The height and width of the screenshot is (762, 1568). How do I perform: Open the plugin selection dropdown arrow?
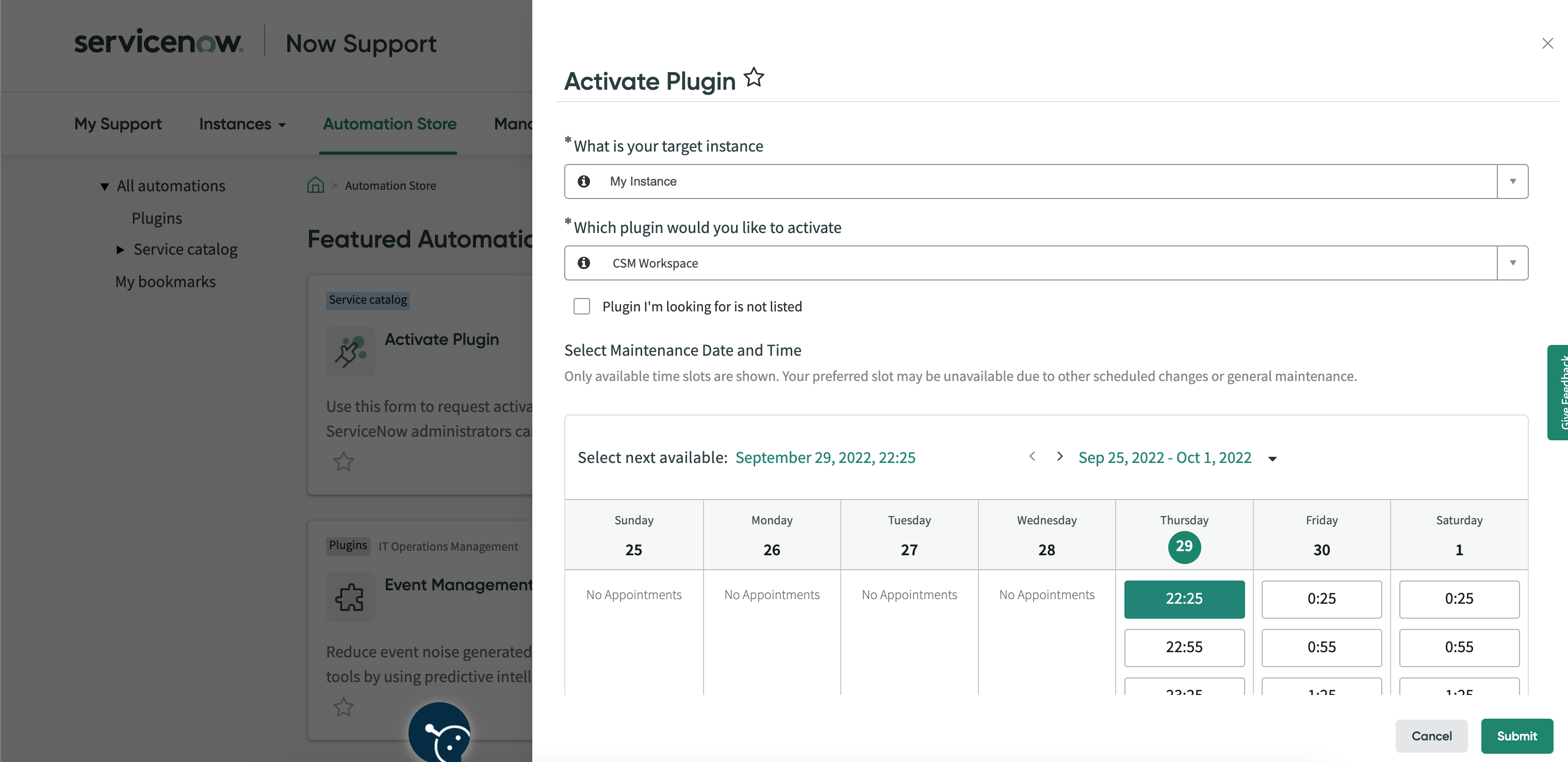tap(1513, 263)
